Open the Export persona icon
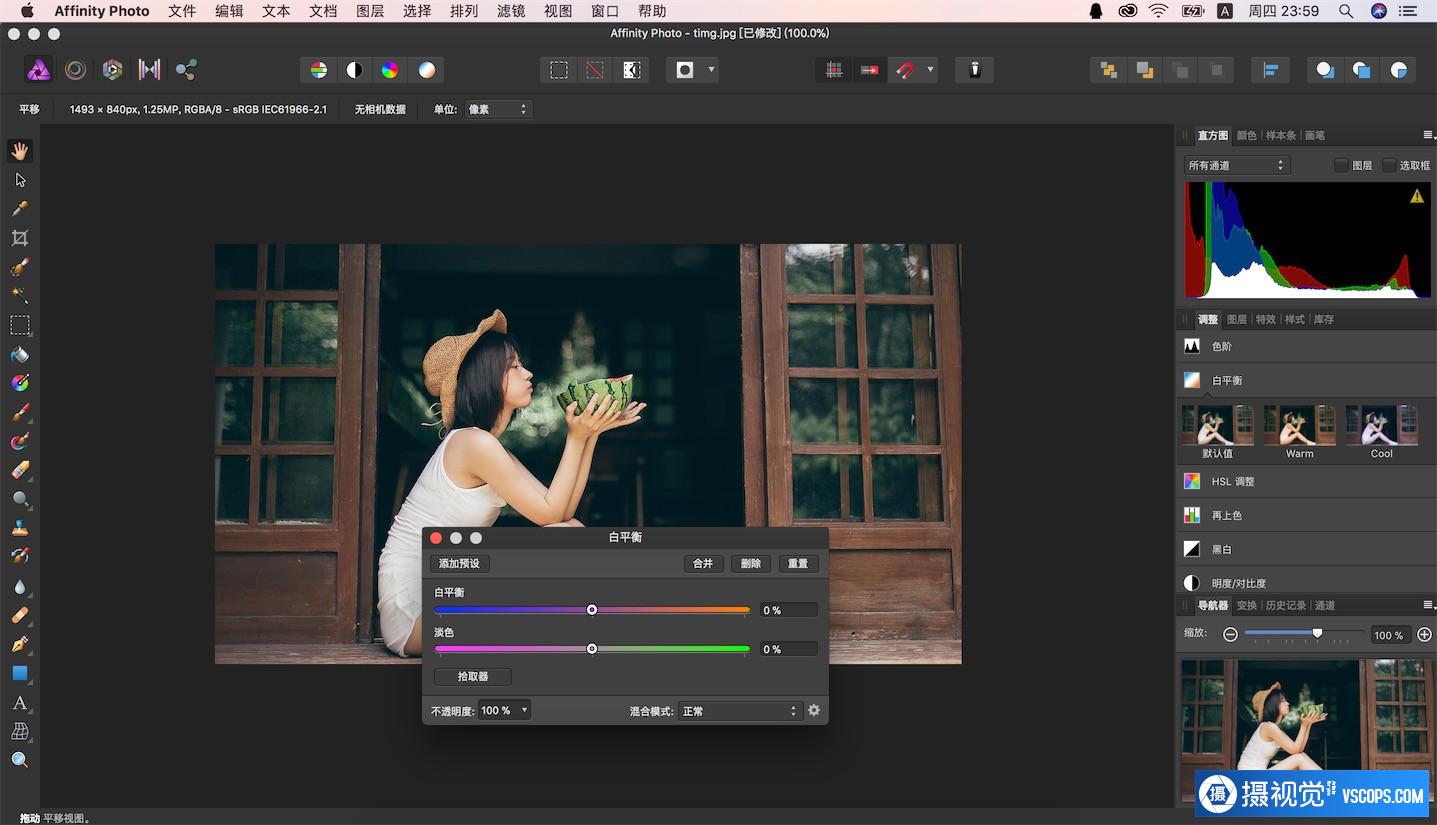 click(x=186, y=70)
